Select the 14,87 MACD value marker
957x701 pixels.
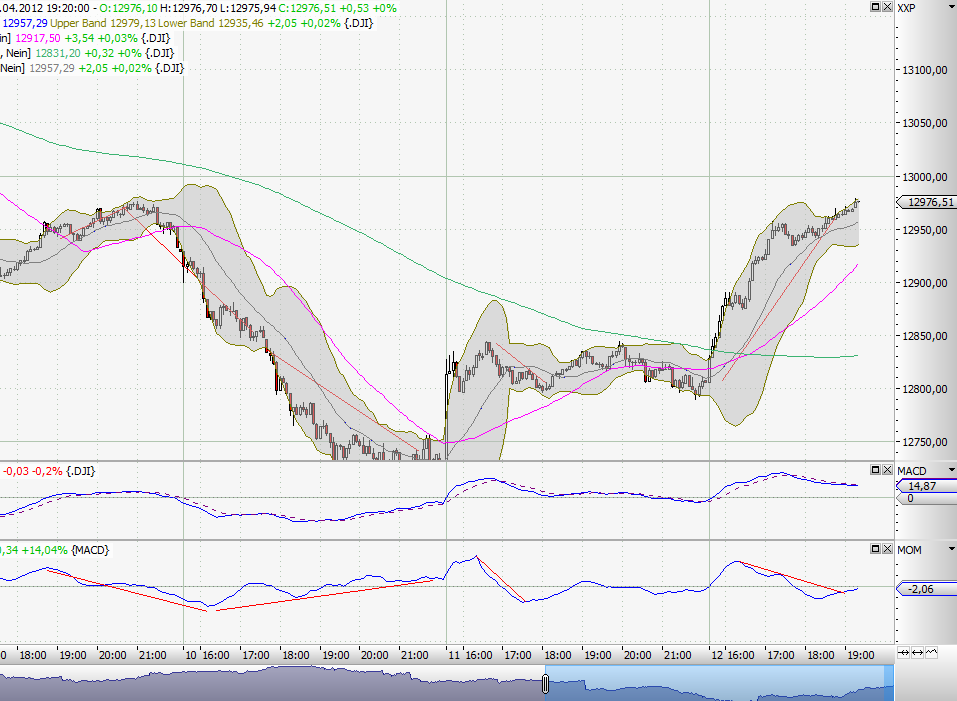coord(925,486)
